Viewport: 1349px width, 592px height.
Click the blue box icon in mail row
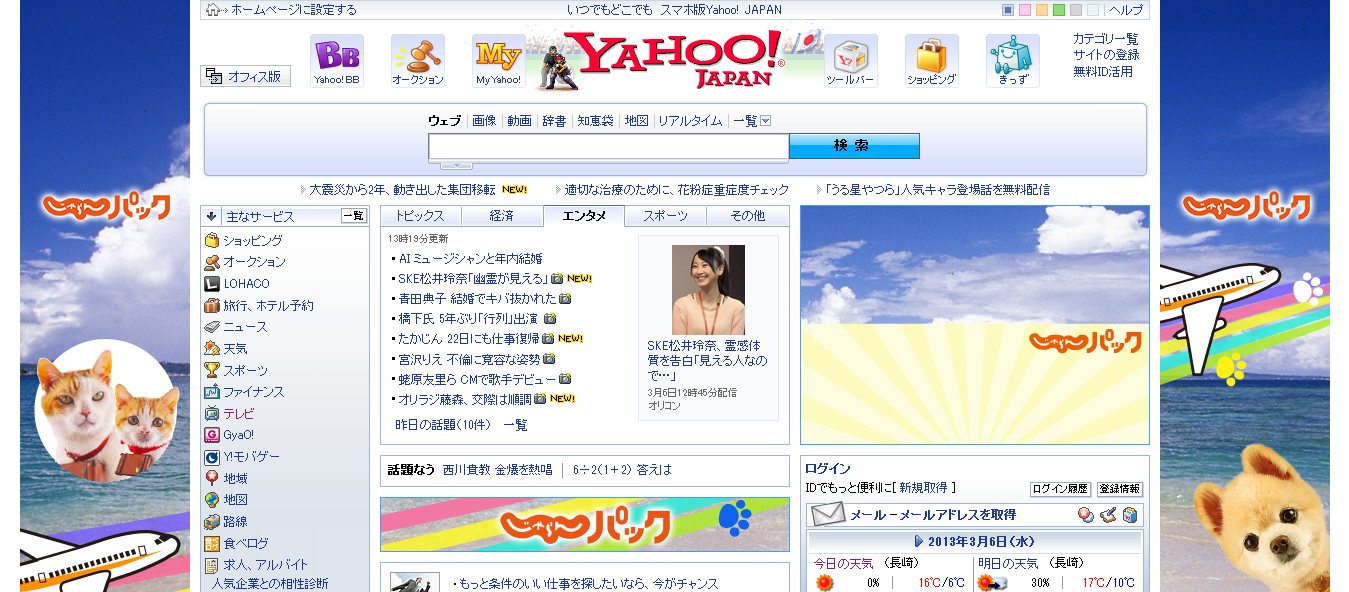click(x=1130, y=515)
